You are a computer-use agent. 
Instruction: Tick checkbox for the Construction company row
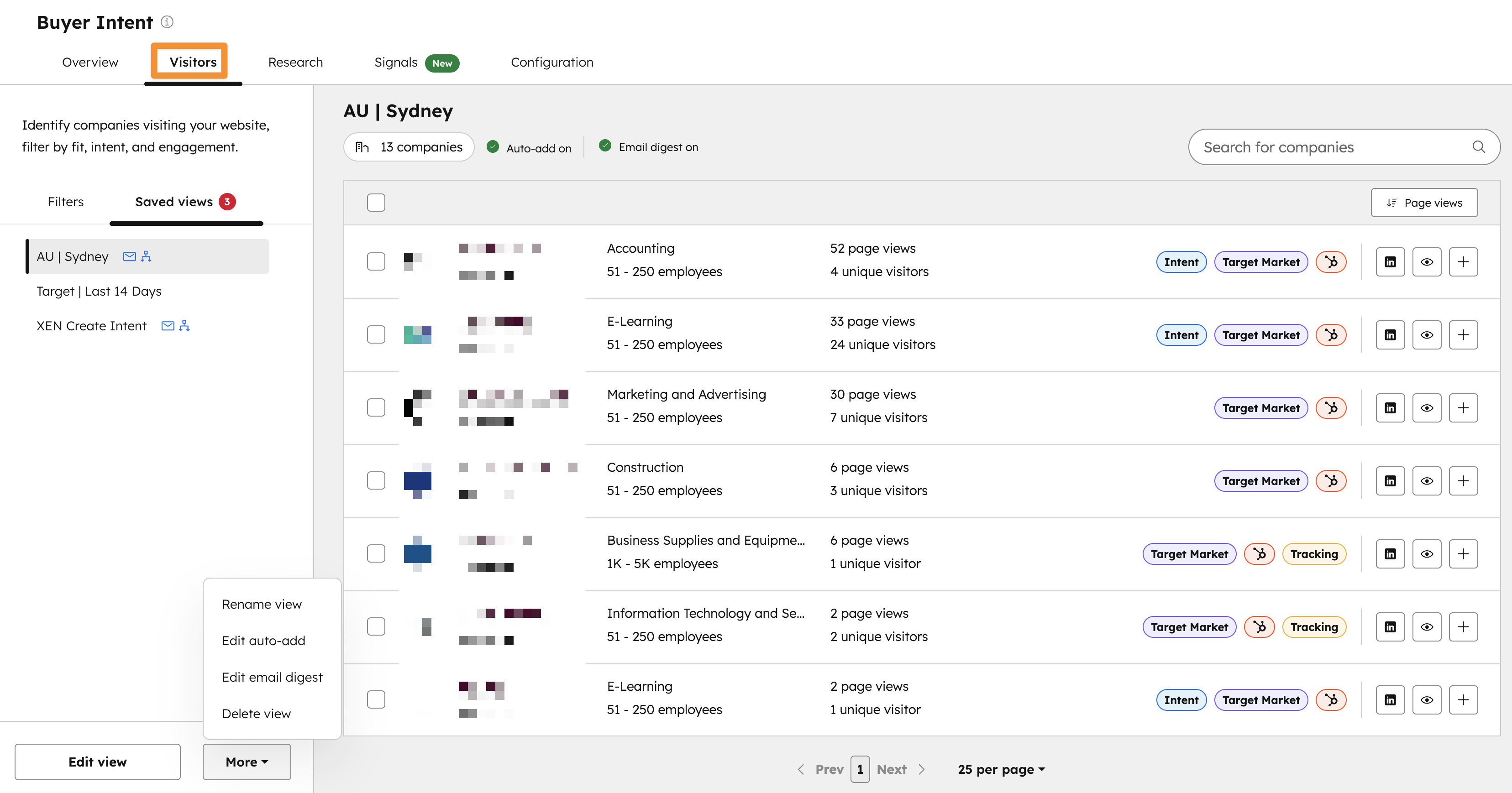[376, 481]
